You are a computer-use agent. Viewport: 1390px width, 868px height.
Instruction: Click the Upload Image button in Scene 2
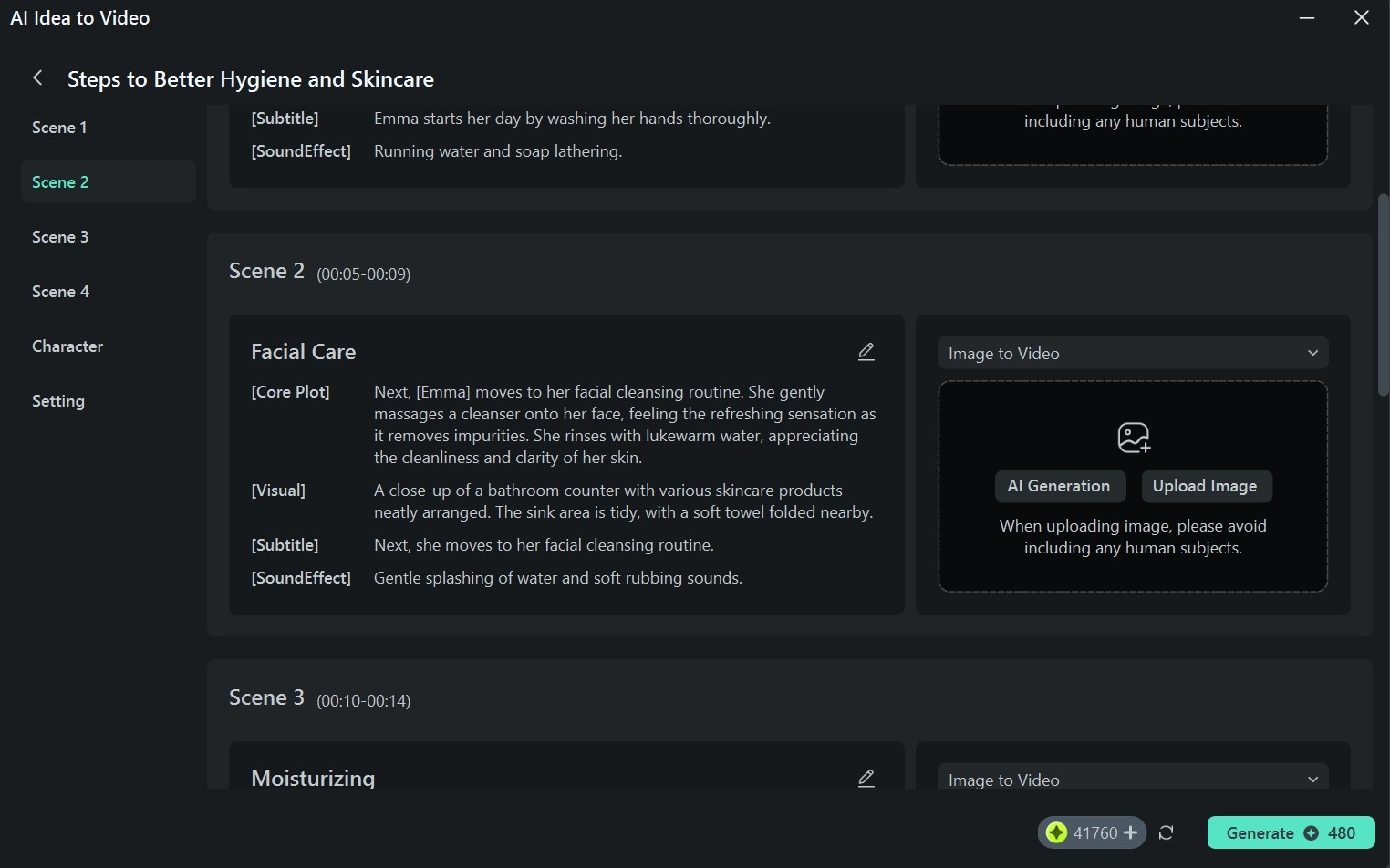click(x=1205, y=486)
